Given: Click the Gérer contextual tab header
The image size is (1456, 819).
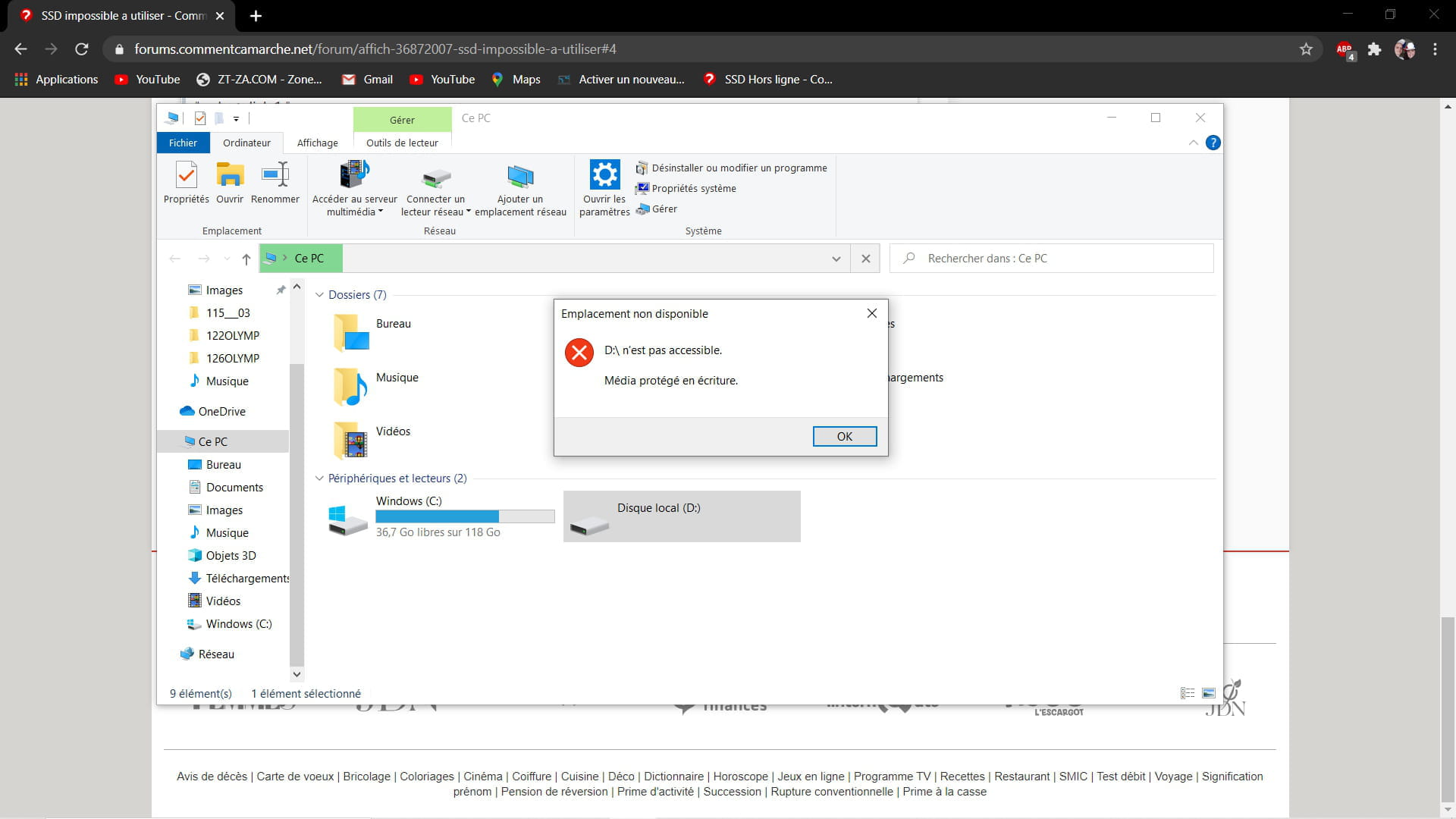Looking at the screenshot, I should pos(402,120).
